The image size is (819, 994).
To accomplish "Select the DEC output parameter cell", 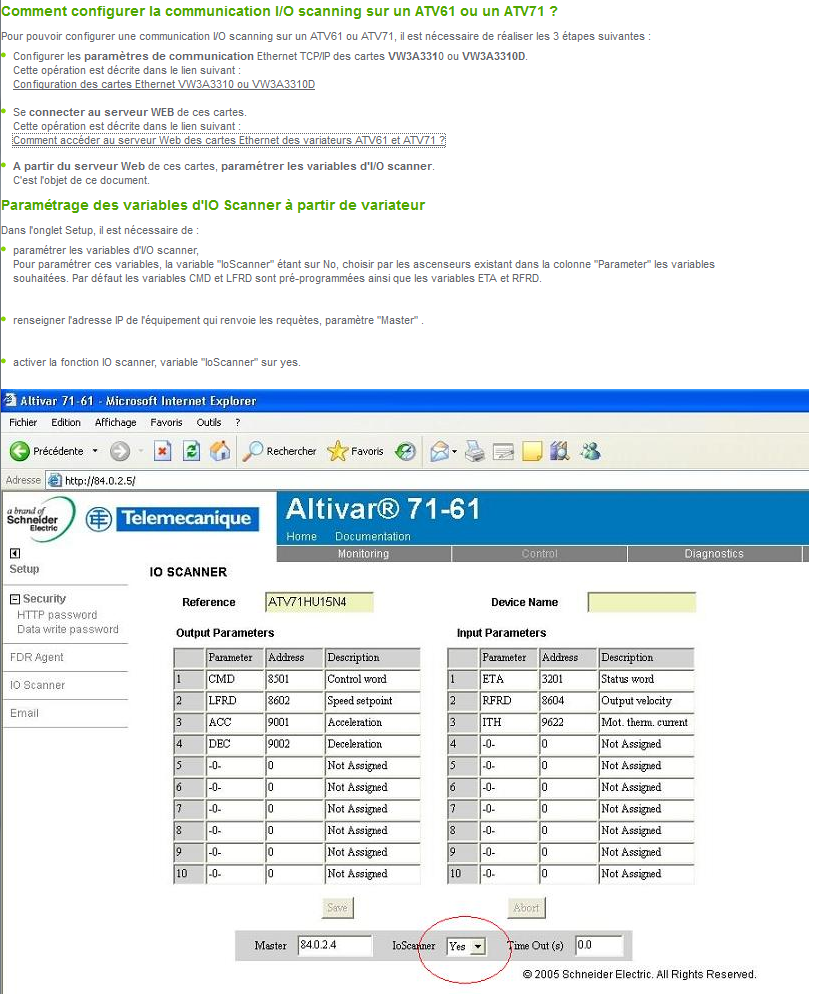I will click(235, 744).
